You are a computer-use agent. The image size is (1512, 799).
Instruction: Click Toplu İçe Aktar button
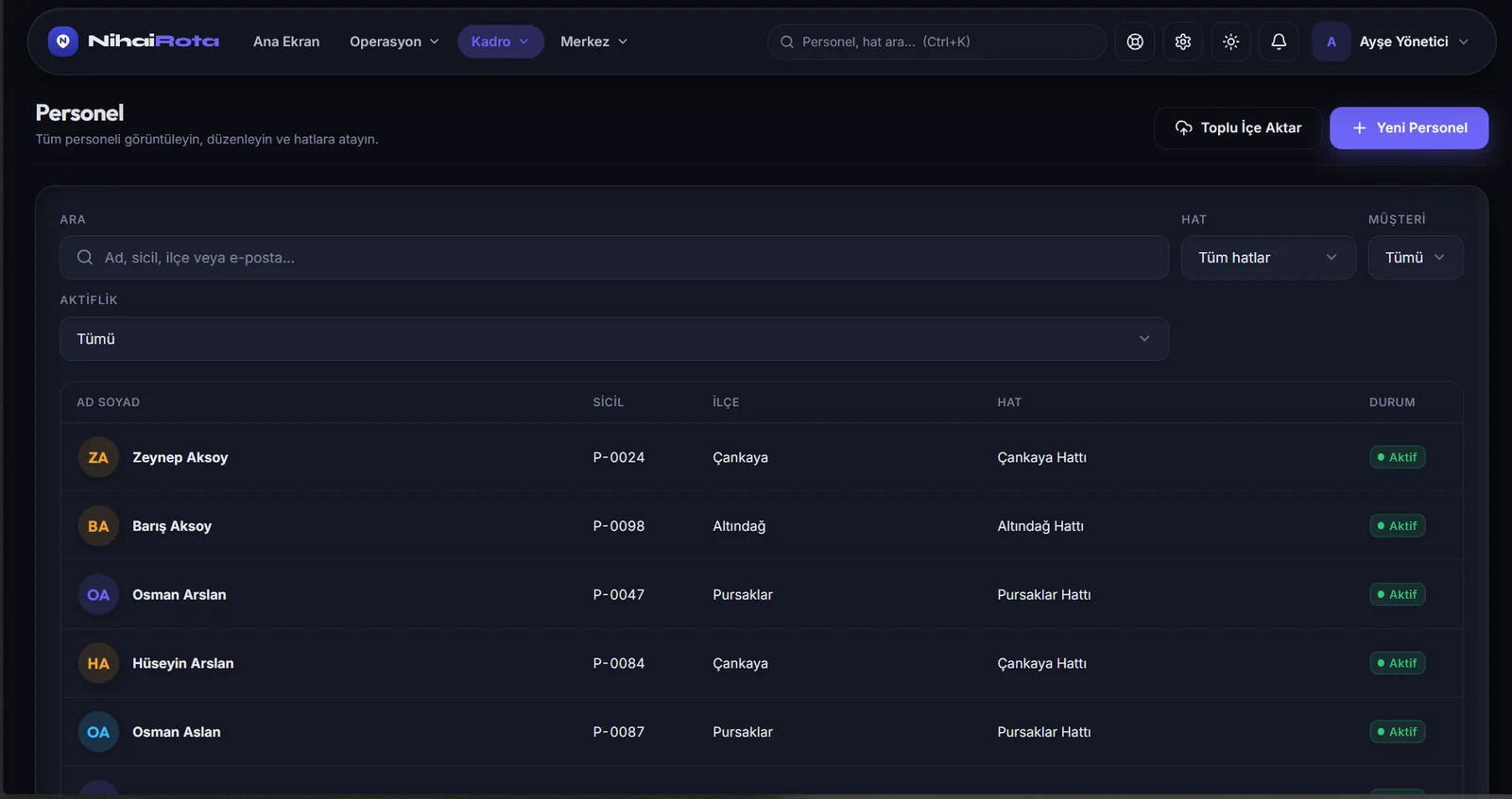point(1238,127)
